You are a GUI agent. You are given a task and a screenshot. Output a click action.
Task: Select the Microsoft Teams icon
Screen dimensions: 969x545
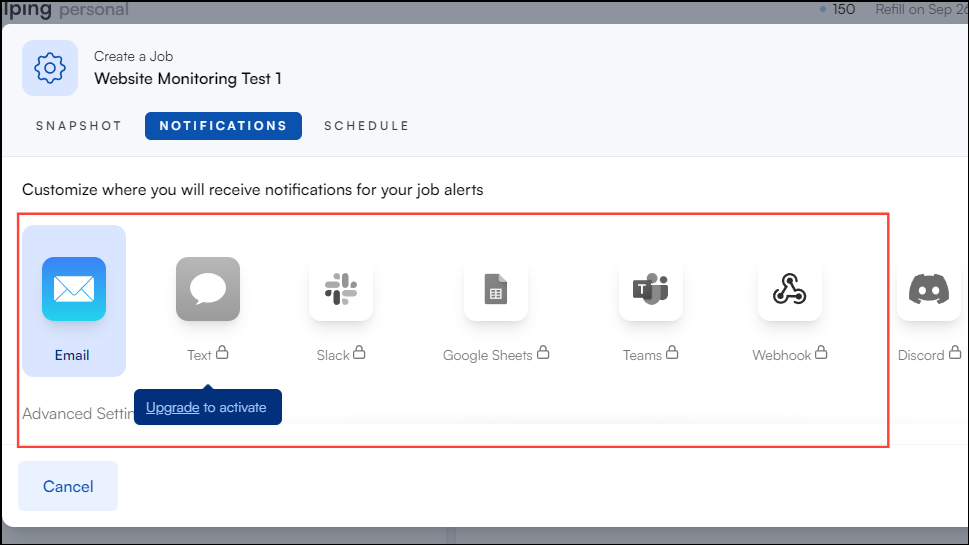[x=651, y=289]
